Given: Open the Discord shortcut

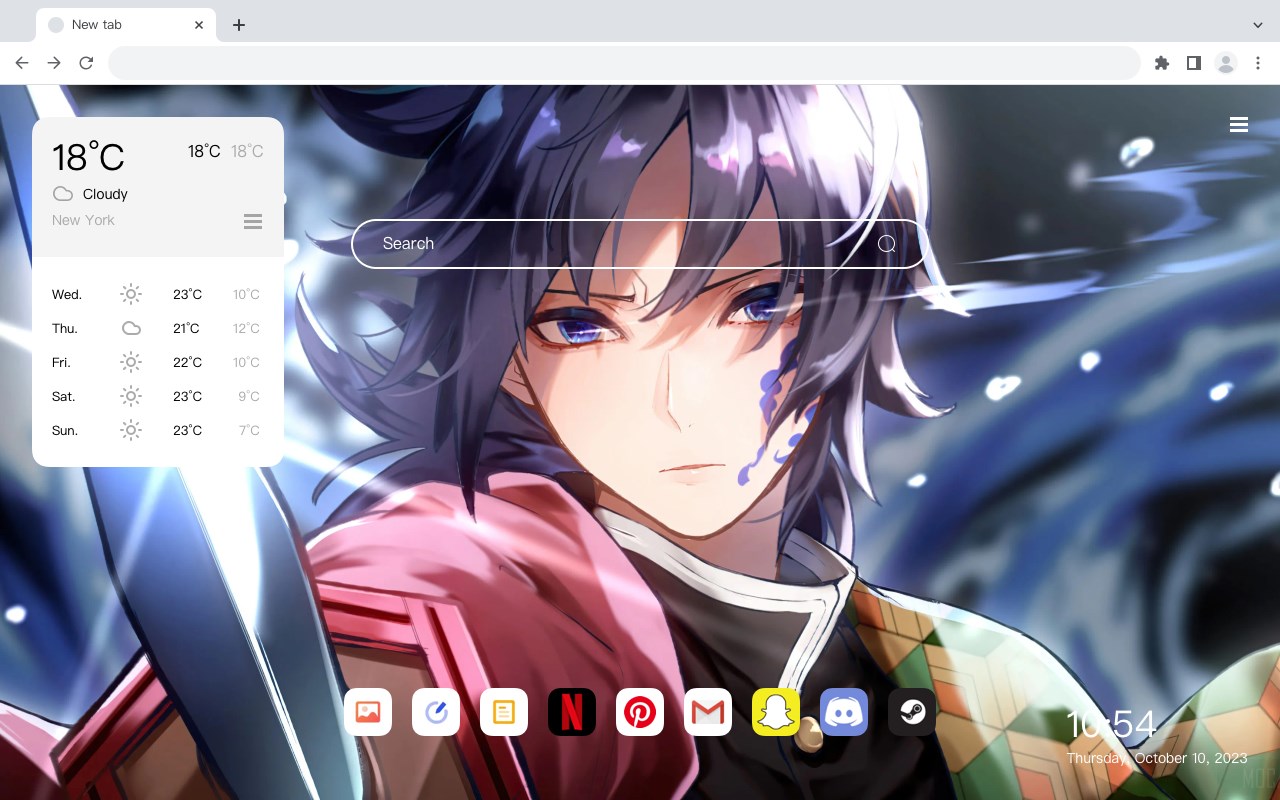Looking at the screenshot, I should click(x=844, y=712).
